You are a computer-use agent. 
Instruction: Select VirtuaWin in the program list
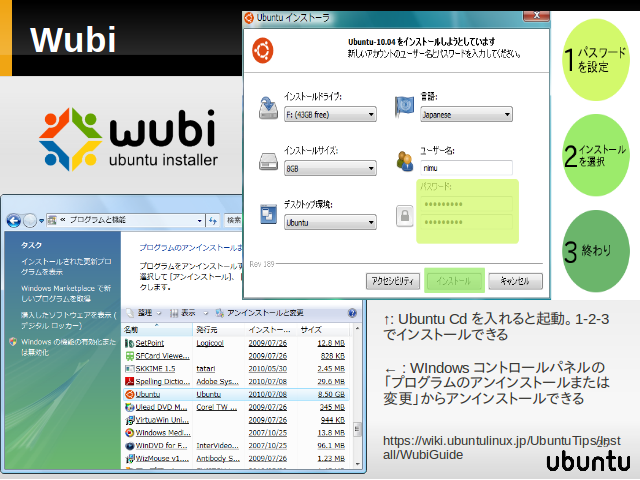[236, 420]
